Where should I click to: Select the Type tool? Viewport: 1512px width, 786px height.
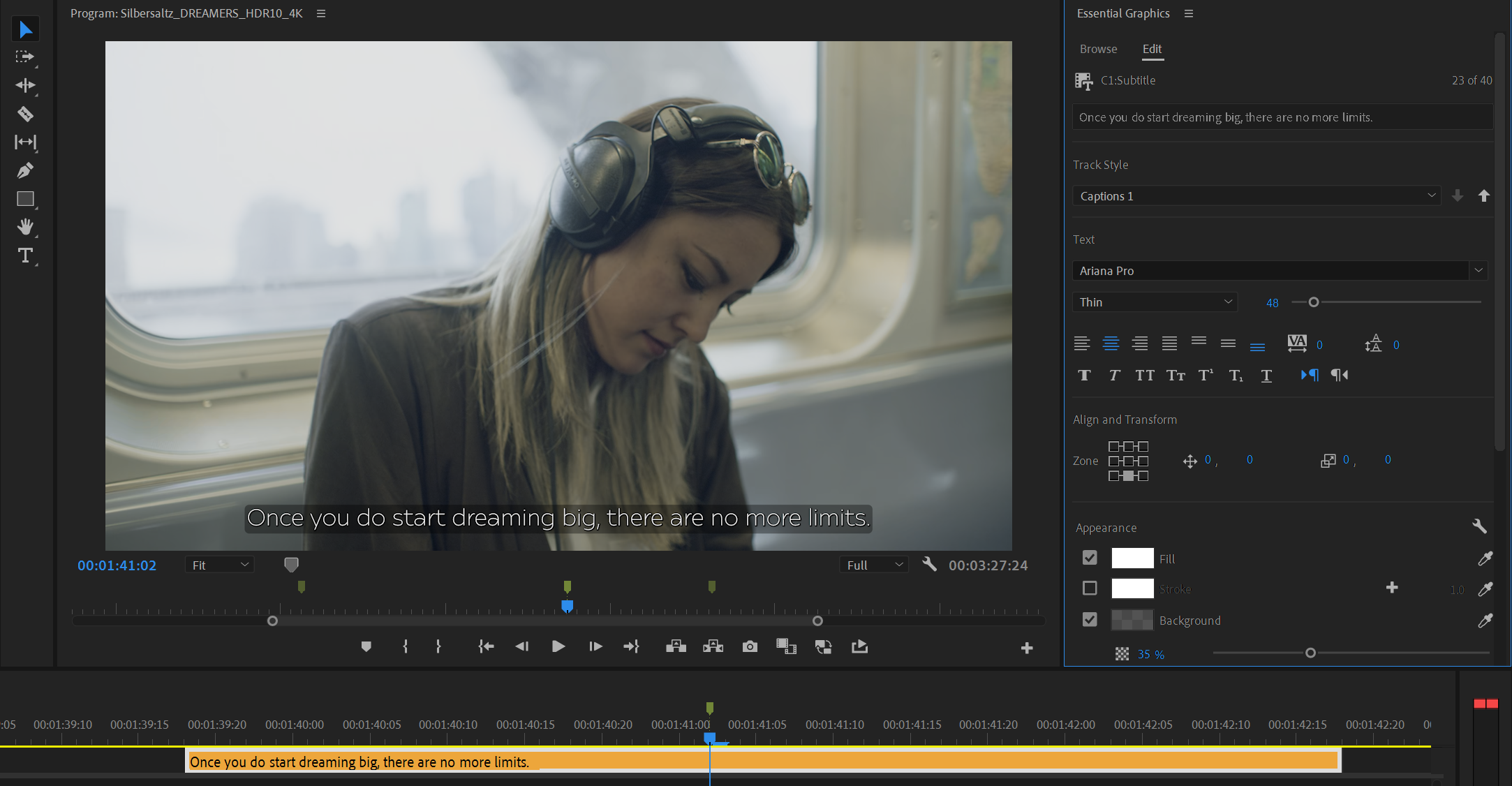[x=25, y=255]
